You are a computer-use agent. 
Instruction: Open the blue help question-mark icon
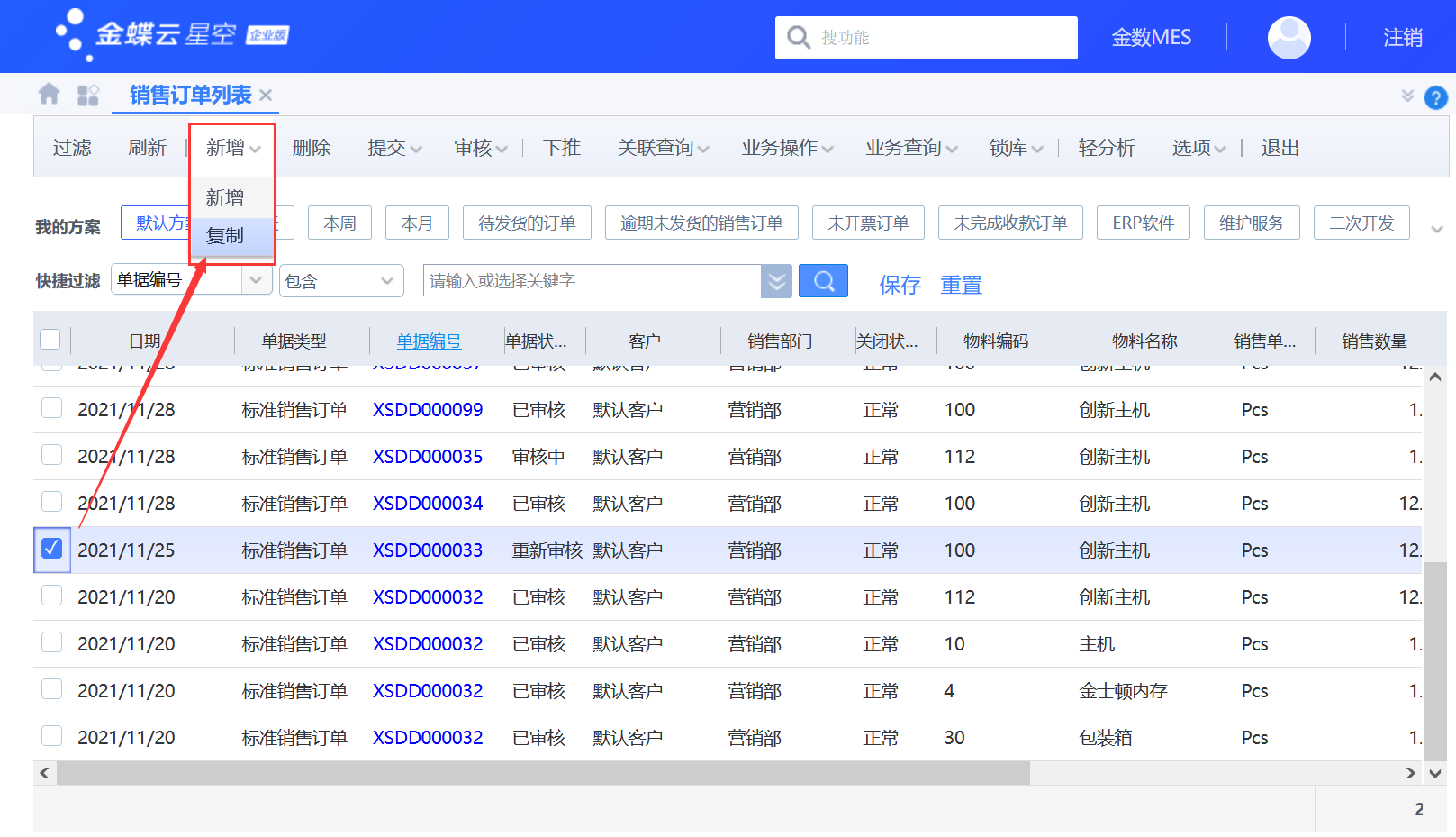pyautogui.click(x=1435, y=97)
